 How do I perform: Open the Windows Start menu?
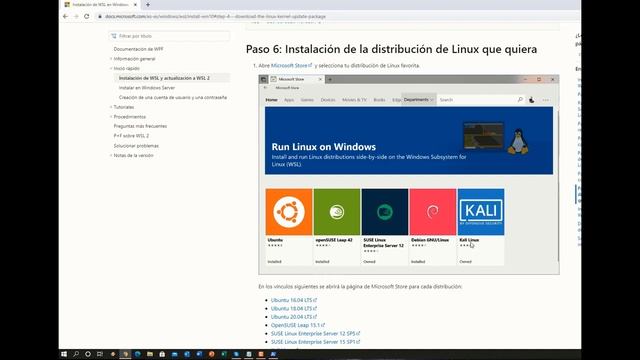coord(64,354)
